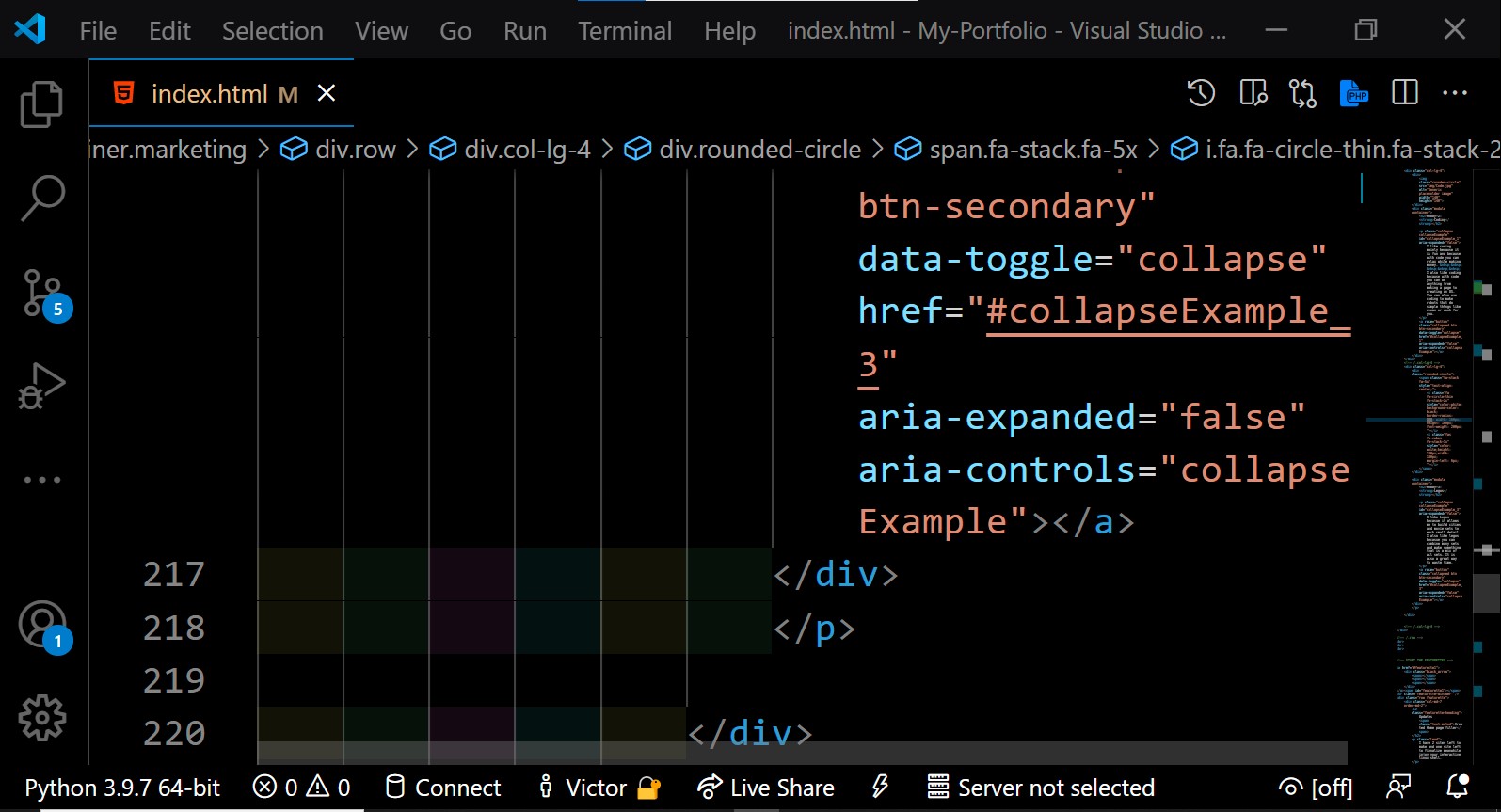The image size is (1501, 812).
Task: Click the data-toggle="collapse" attribute text
Action: pyautogui.click(x=1093, y=259)
